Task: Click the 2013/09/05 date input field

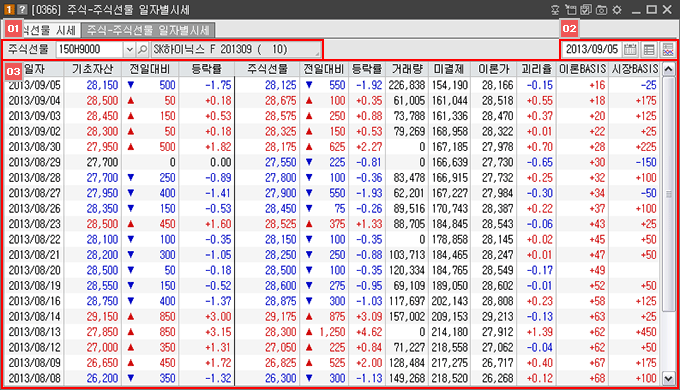Action: click(x=592, y=49)
